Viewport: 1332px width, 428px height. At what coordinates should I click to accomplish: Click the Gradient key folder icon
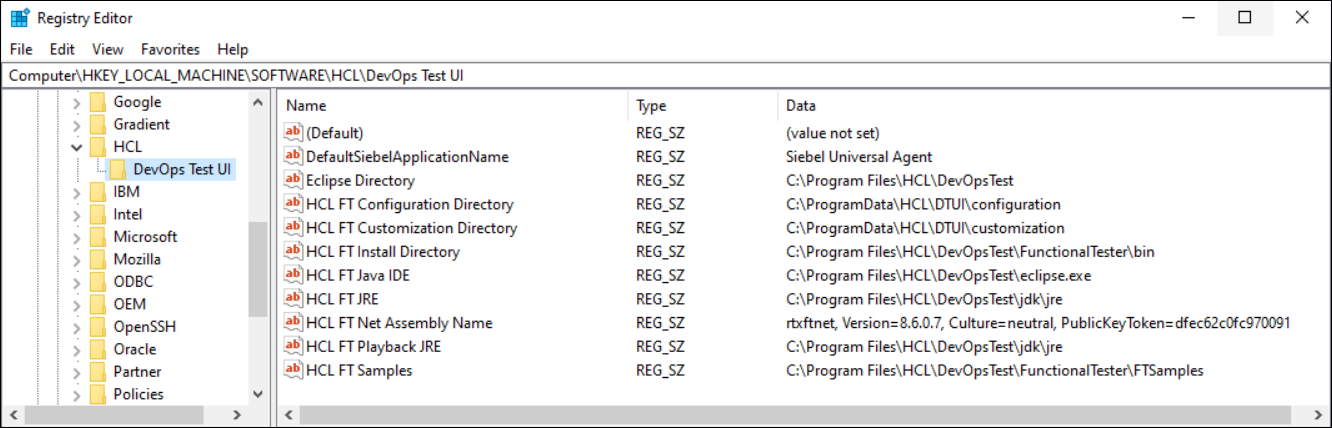97,124
